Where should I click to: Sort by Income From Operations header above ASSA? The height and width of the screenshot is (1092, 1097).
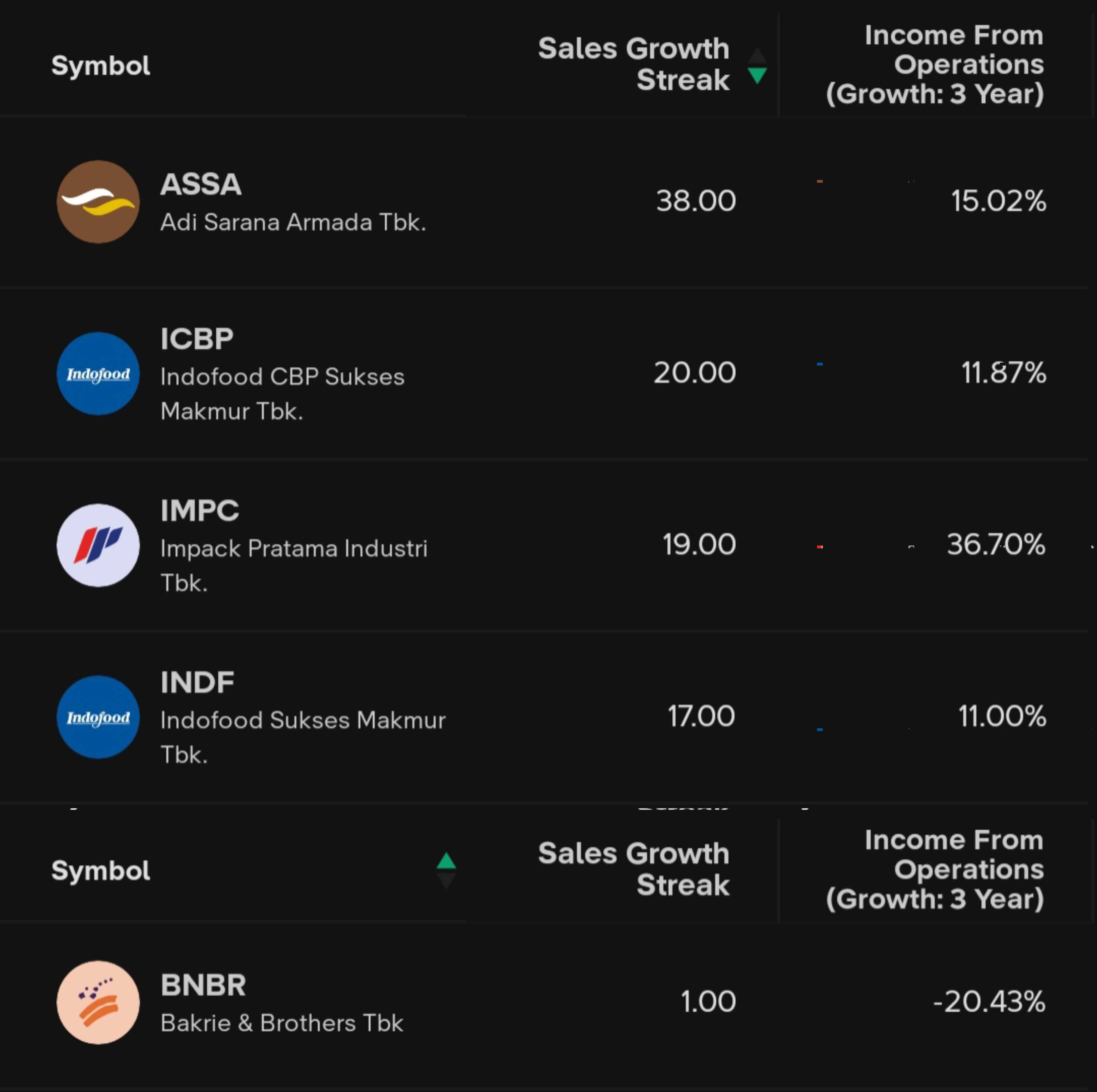pos(935,64)
